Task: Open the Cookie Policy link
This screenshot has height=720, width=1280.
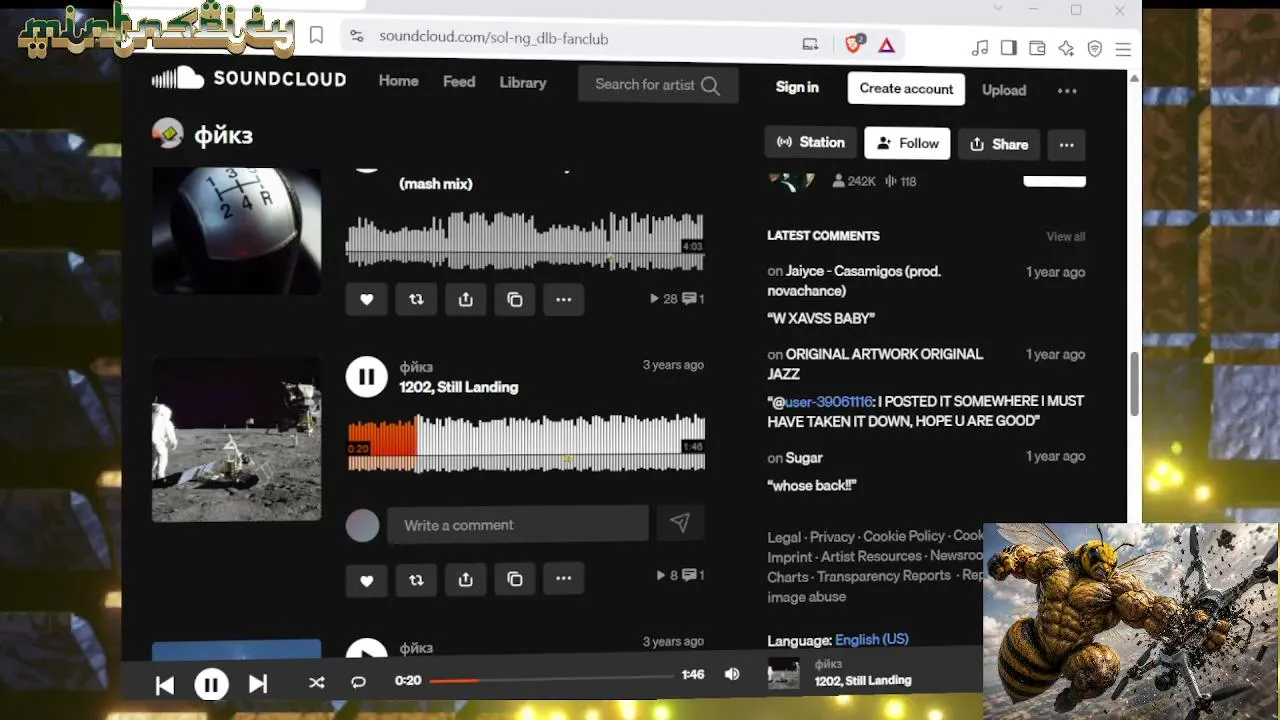Action: [904, 536]
